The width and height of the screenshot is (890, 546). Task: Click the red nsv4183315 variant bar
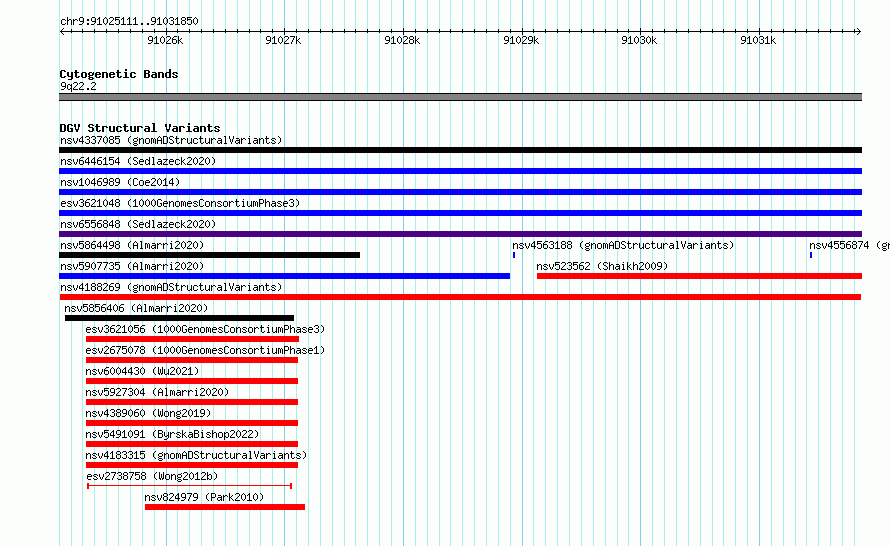point(192,465)
